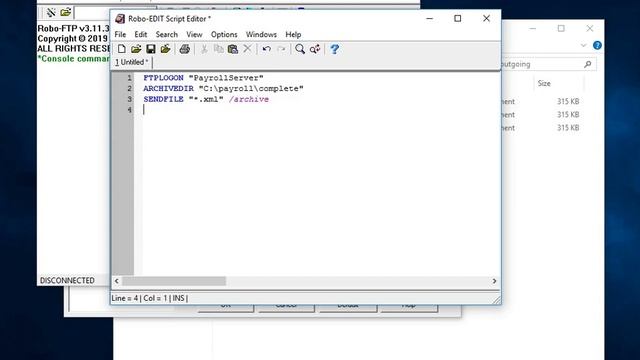Click the "C:\payroll\complete" path string
Viewport: 640px width, 360px height.
pyautogui.click(x=251, y=88)
